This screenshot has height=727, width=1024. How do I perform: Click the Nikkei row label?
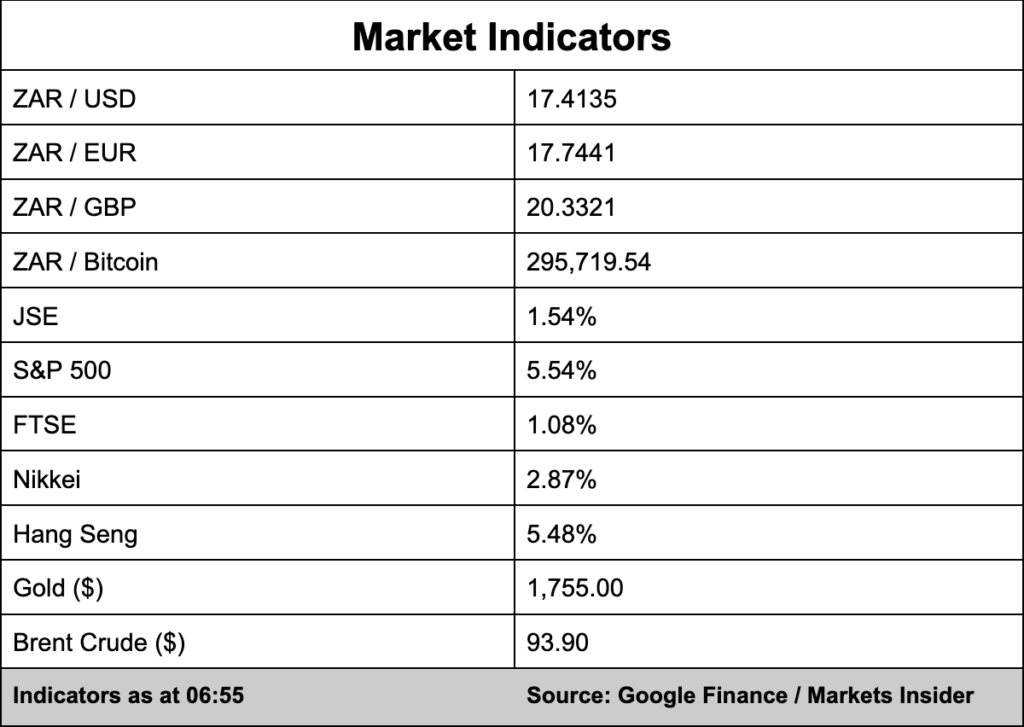point(47,479)
